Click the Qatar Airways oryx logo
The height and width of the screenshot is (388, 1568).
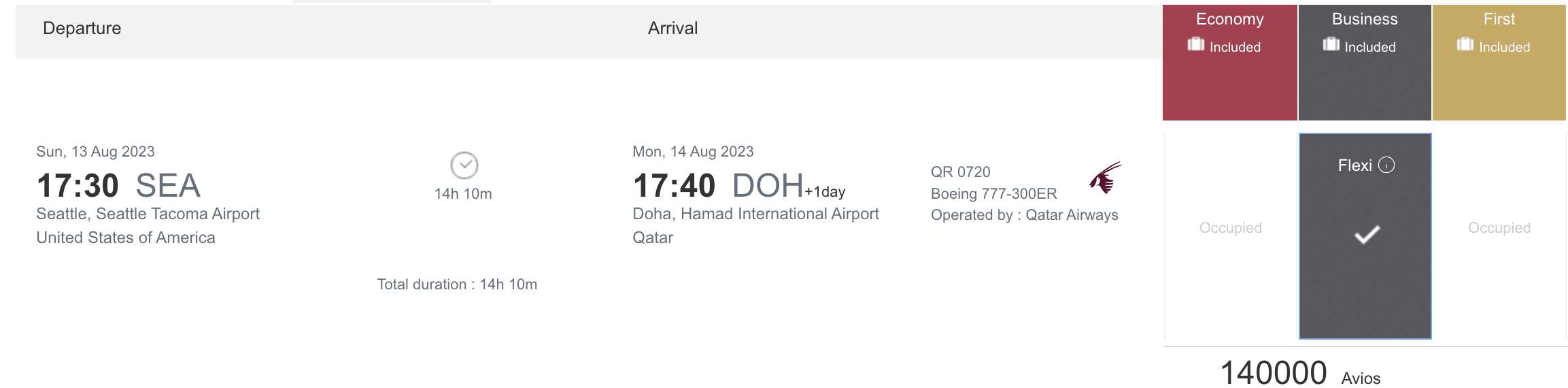pos(1105,178)
